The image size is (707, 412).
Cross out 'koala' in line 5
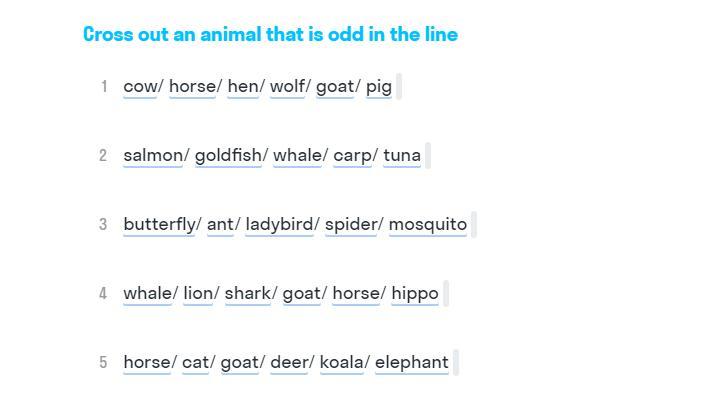341,362
